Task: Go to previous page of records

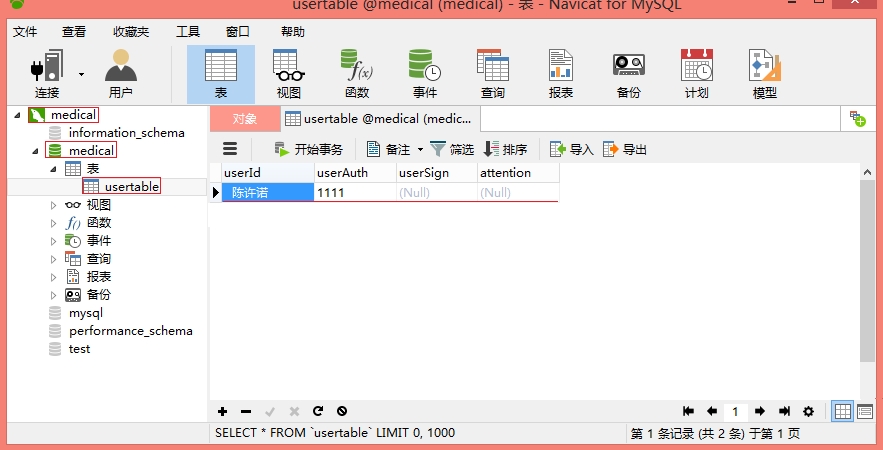Action: click(x=712, y=411)
